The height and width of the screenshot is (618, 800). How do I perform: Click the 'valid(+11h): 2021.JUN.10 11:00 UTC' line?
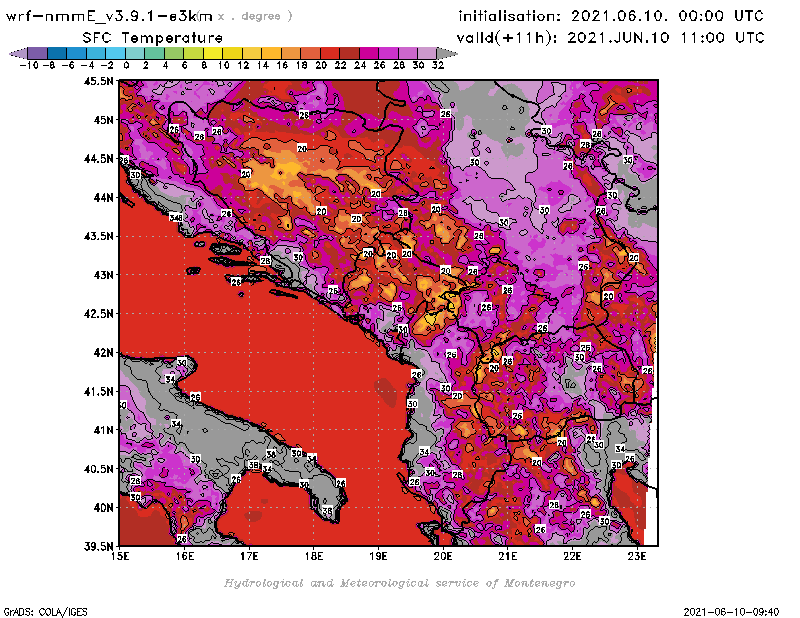tap(610, 38)
